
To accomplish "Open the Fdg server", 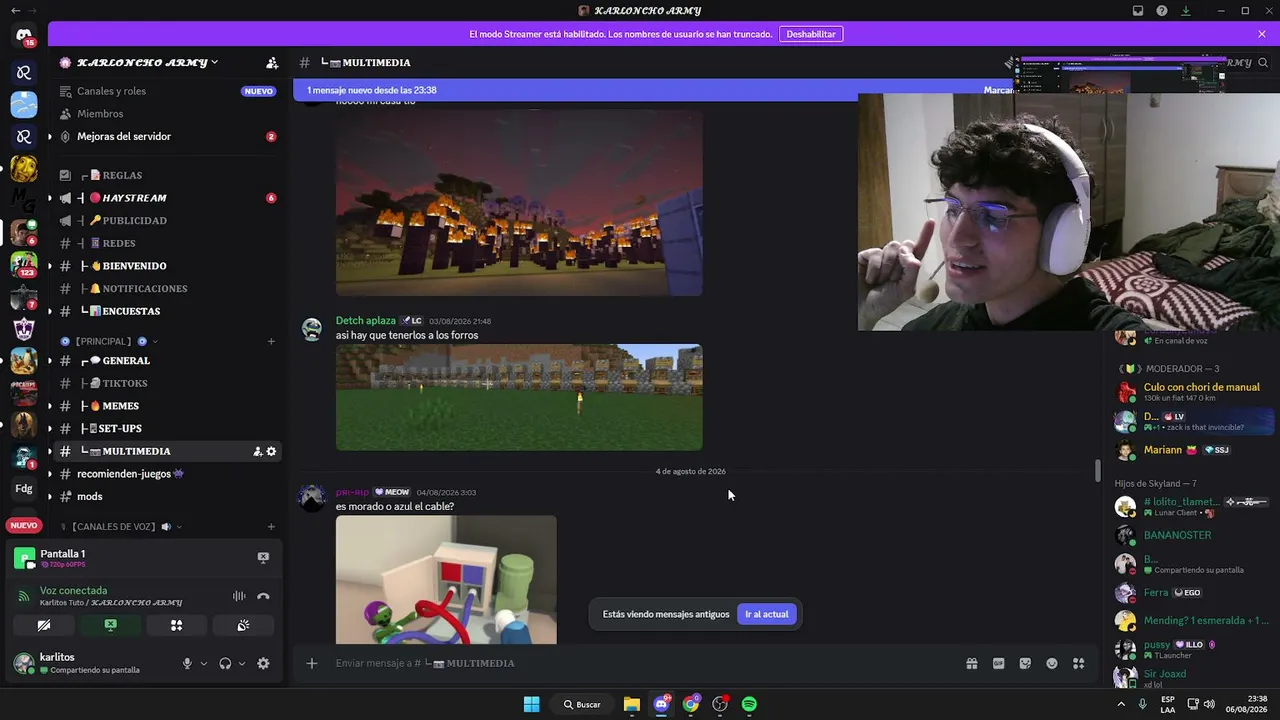I will [x=24, y=489].
